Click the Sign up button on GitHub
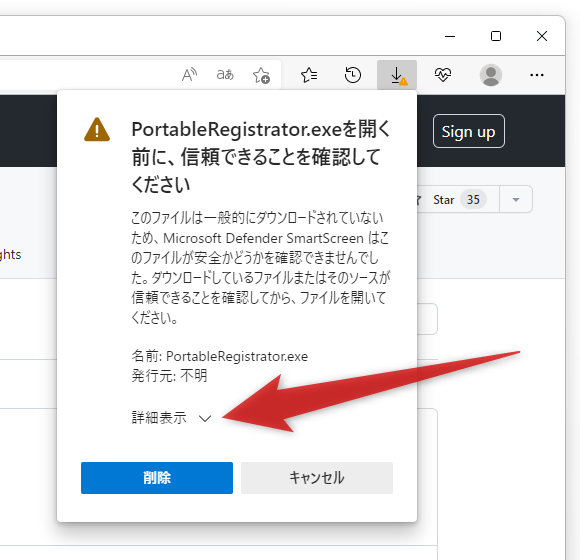Viewport: 580px width, 560px height. [469, 131]
